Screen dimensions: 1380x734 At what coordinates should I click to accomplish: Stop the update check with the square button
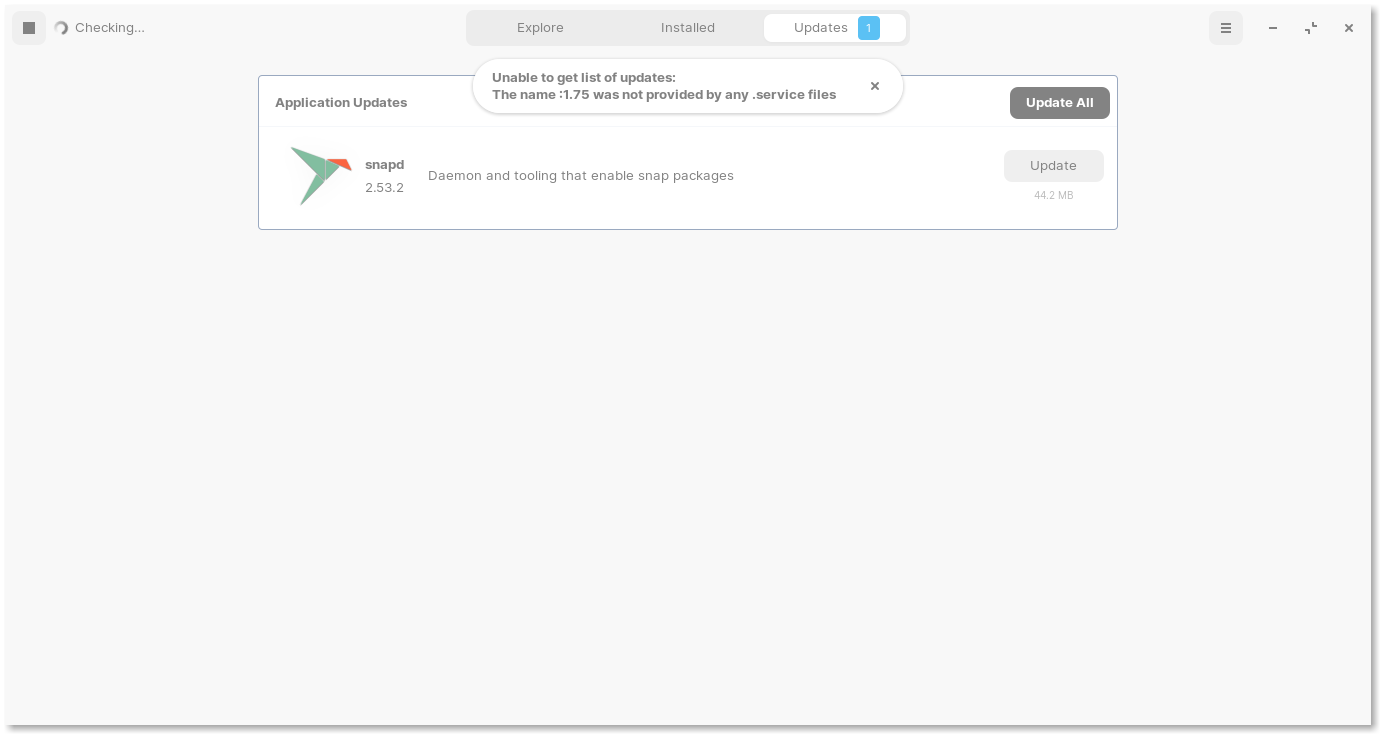coord(29,28)
